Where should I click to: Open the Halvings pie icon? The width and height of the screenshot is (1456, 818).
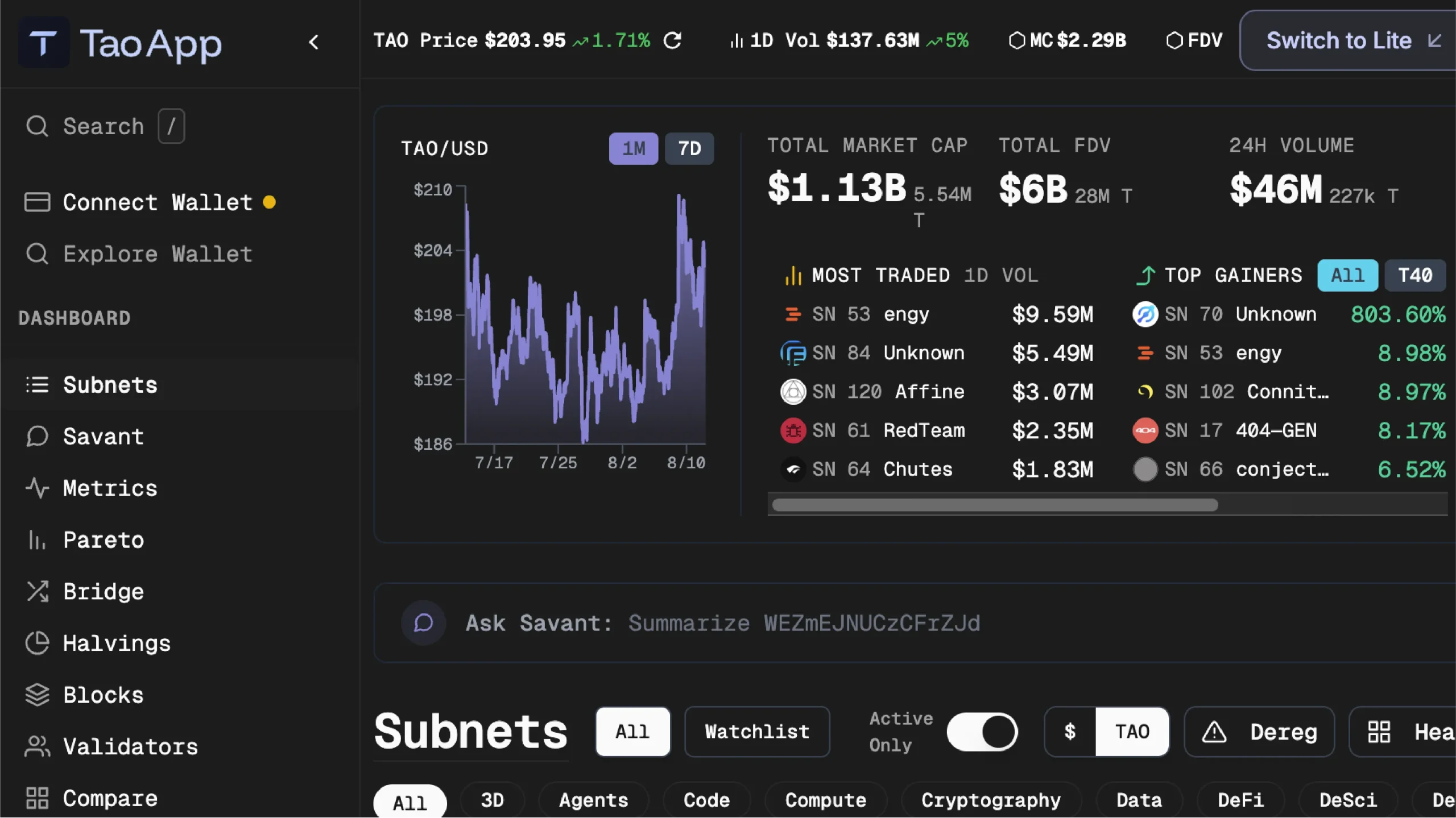click(38, 643)
